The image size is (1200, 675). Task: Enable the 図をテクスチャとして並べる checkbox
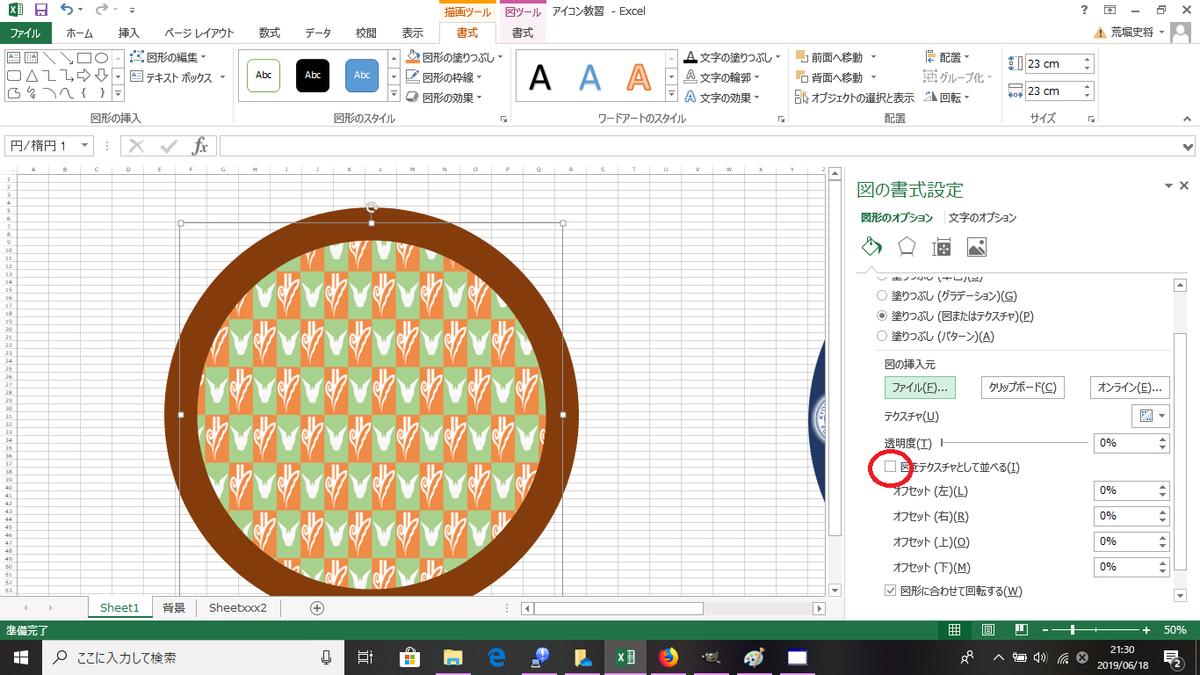890,466
